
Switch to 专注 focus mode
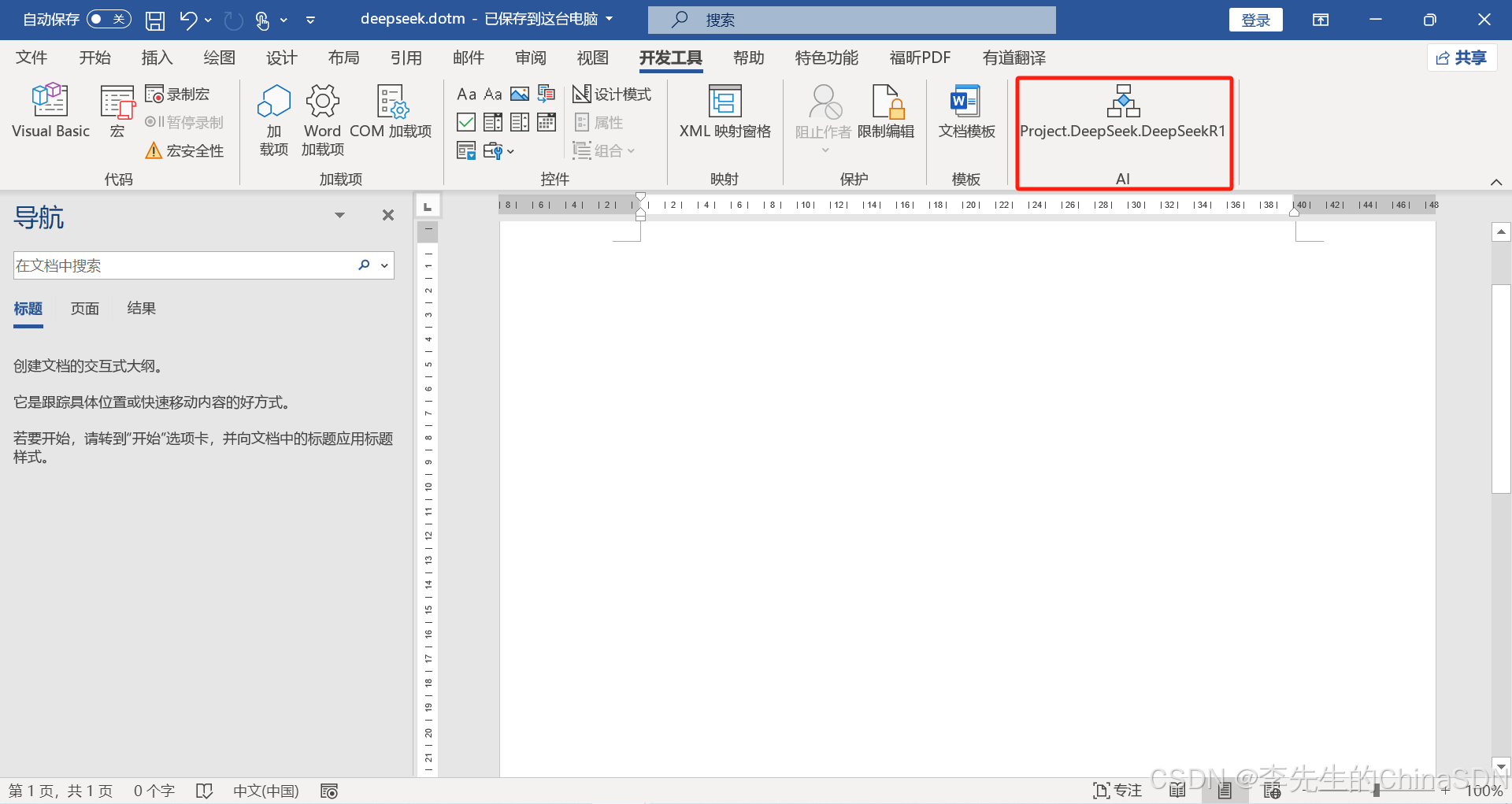tap(1117, 791)
